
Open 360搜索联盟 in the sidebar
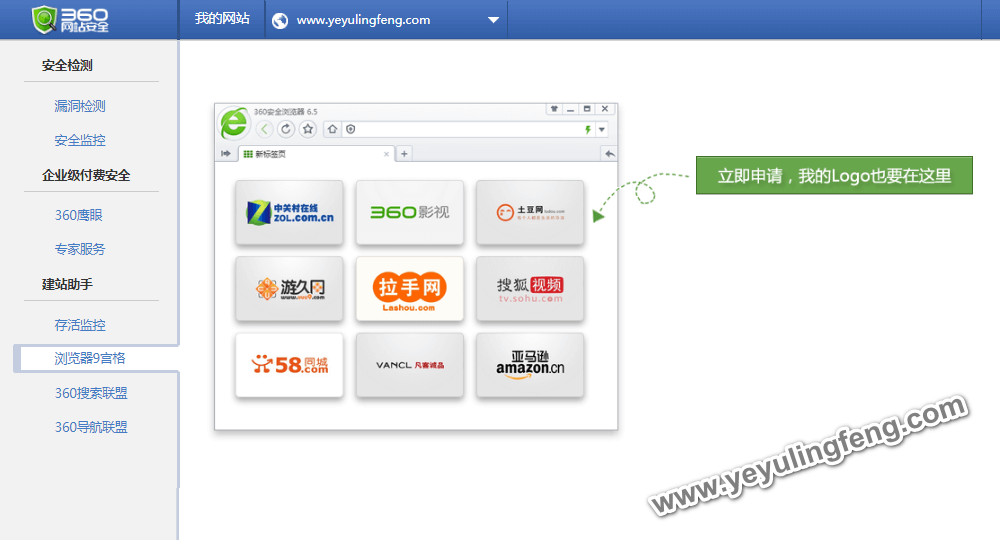[x=91, y=393]
